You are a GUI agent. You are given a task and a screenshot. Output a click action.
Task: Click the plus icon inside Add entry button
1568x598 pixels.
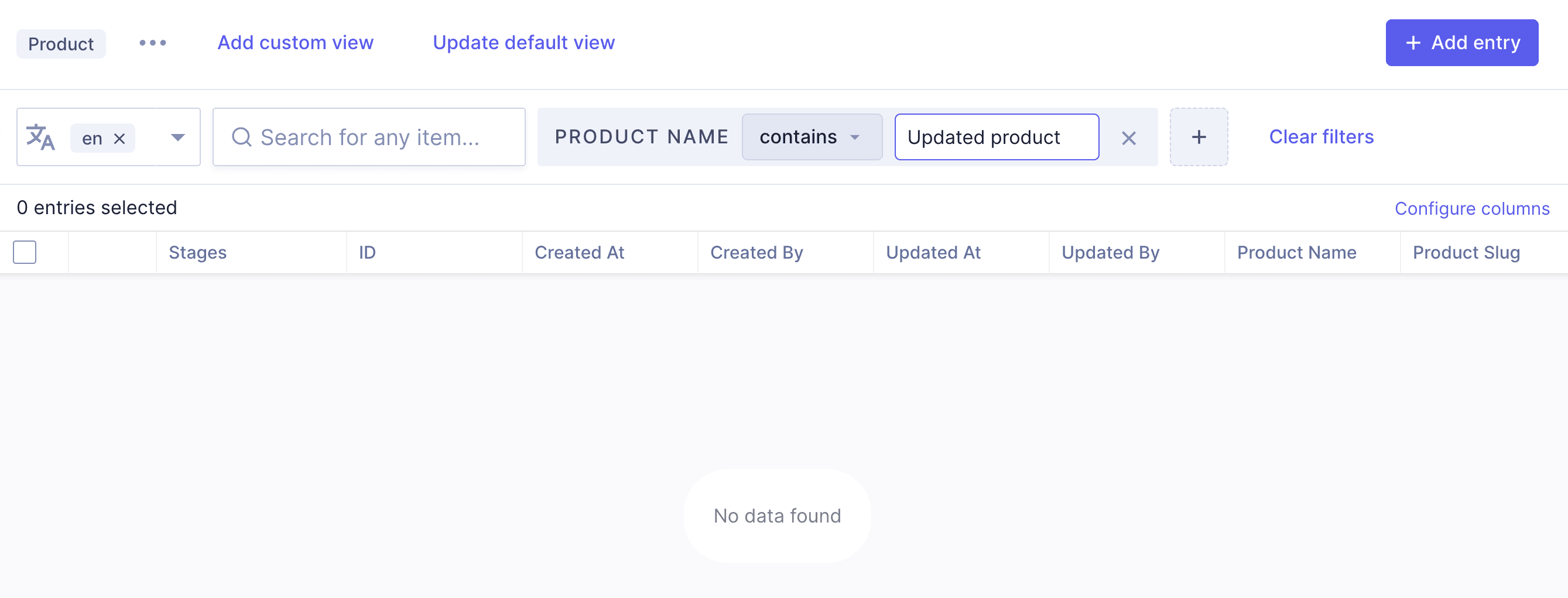(x=1413, y=42)
